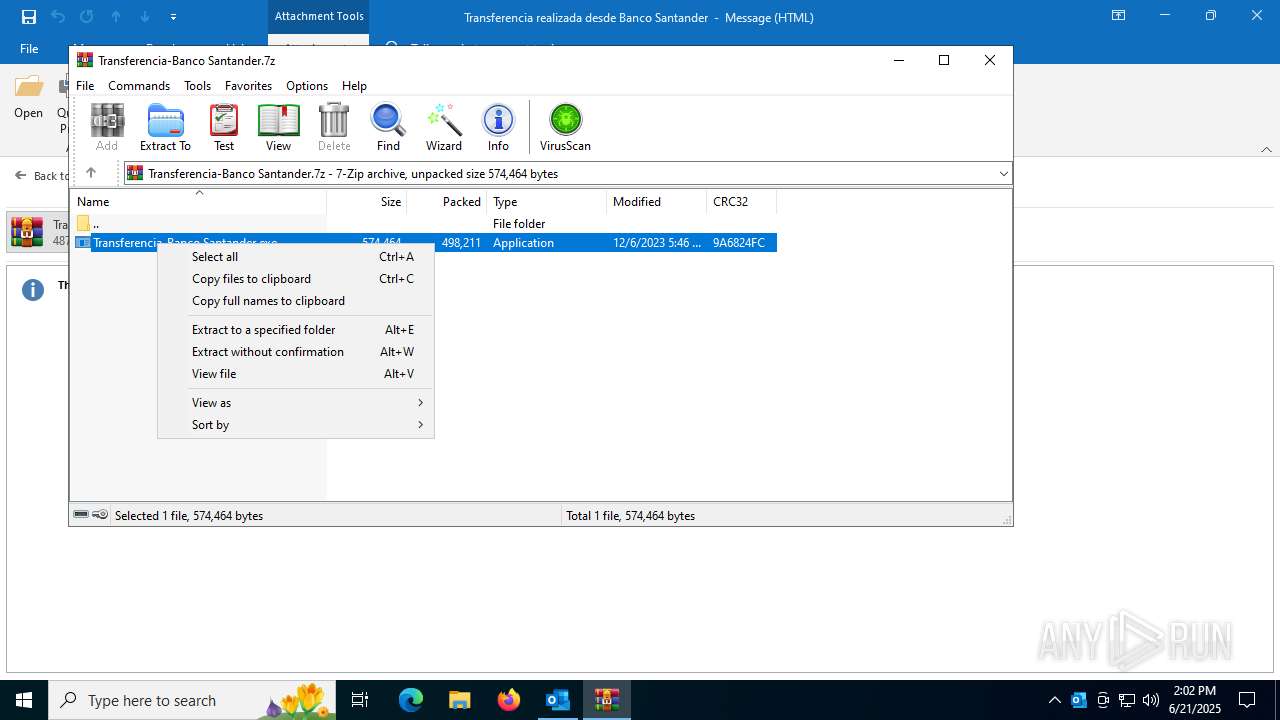Click the Windows Start button
This screenshot has width=1280, height=720.
[24, 700]
